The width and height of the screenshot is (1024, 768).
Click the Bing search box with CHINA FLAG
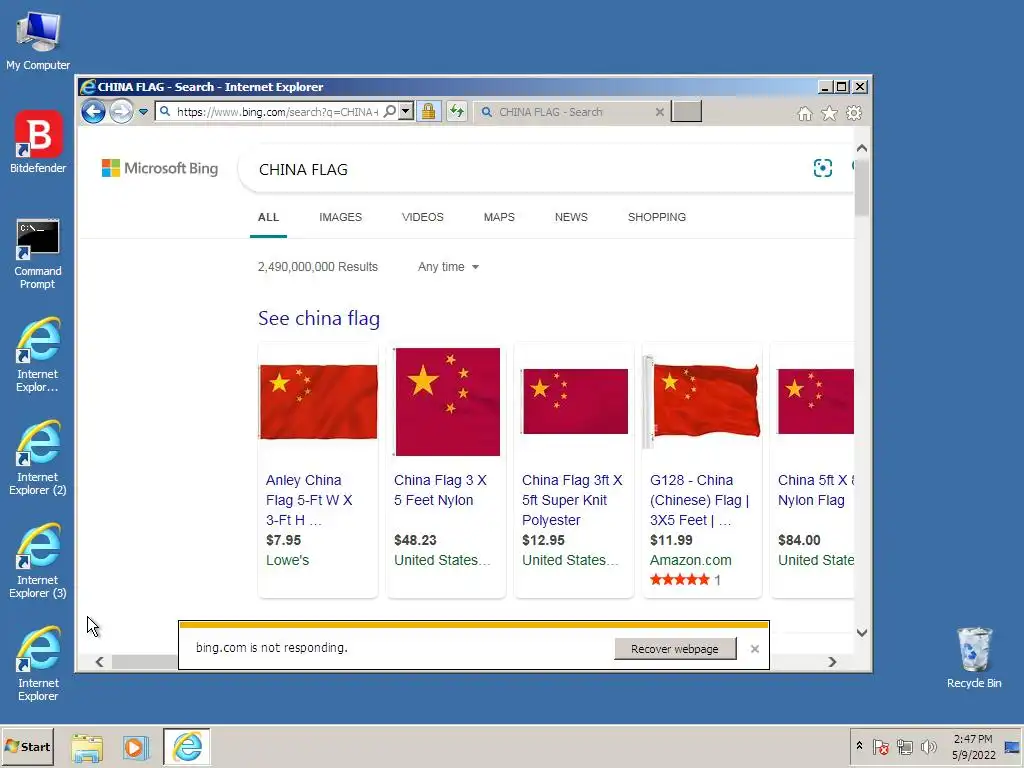529,170
